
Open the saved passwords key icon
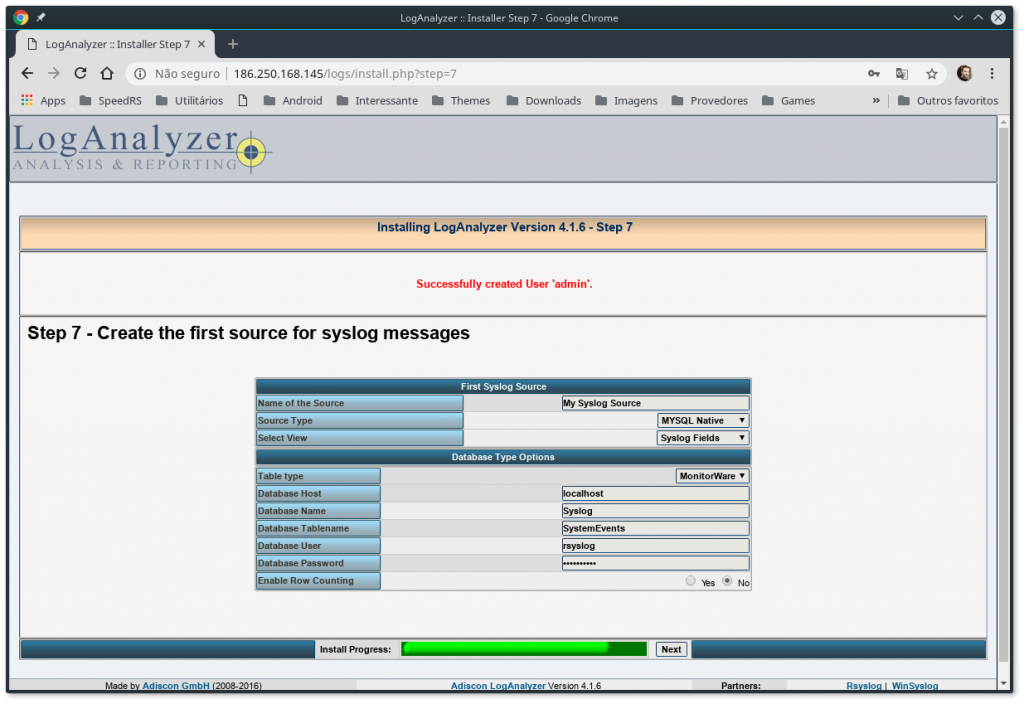tap(873, 73)
